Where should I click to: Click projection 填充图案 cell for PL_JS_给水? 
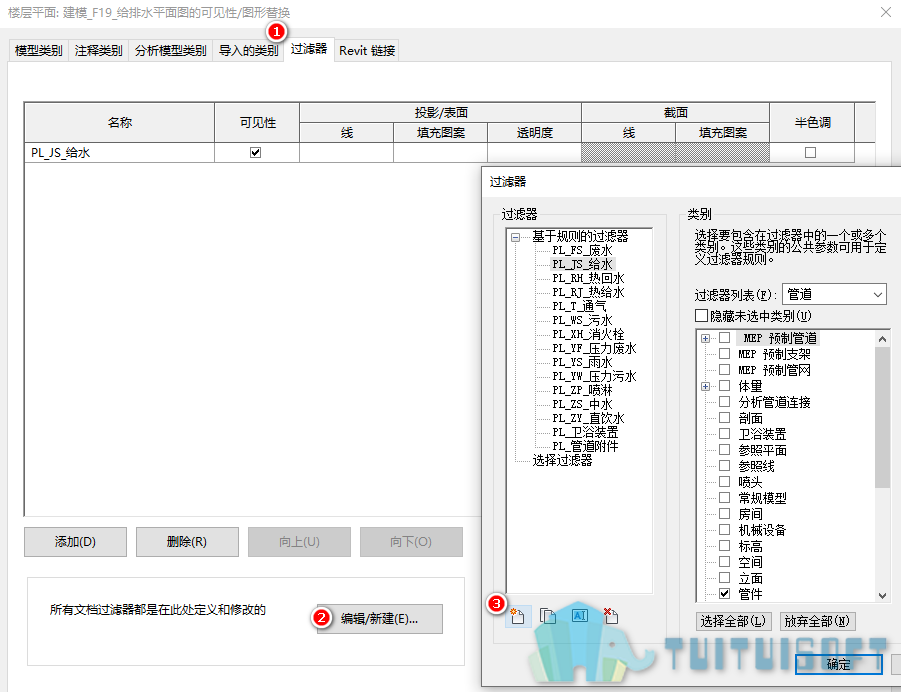click(x=441, y=152)
